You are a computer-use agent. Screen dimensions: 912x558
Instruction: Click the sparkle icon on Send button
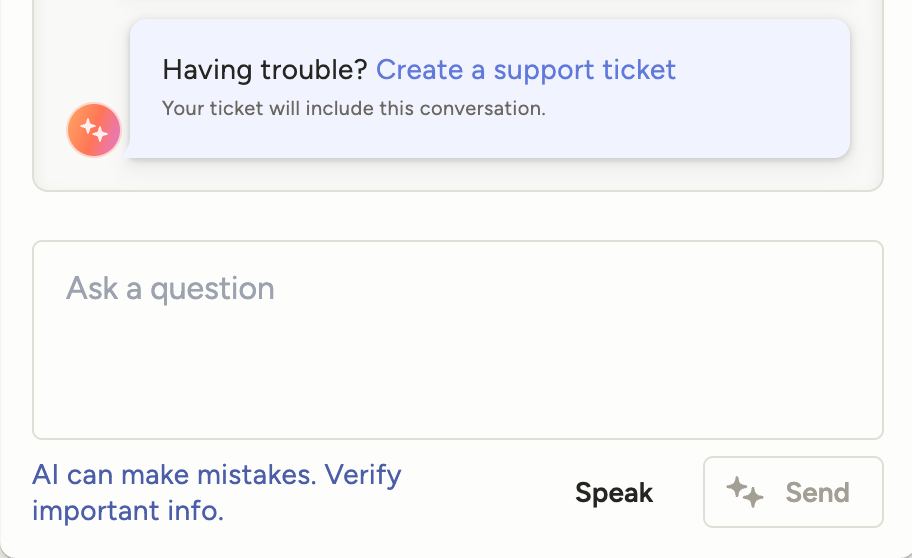pos(745,492)
